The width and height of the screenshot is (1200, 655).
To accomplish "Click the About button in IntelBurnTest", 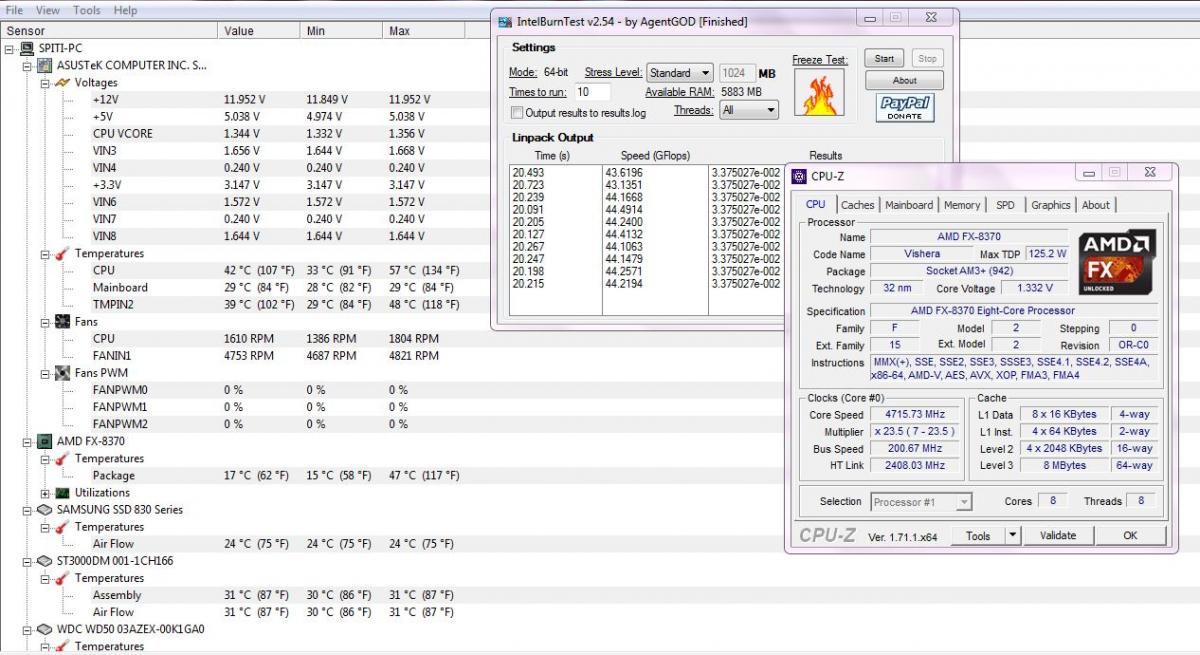I will (904, 80).
